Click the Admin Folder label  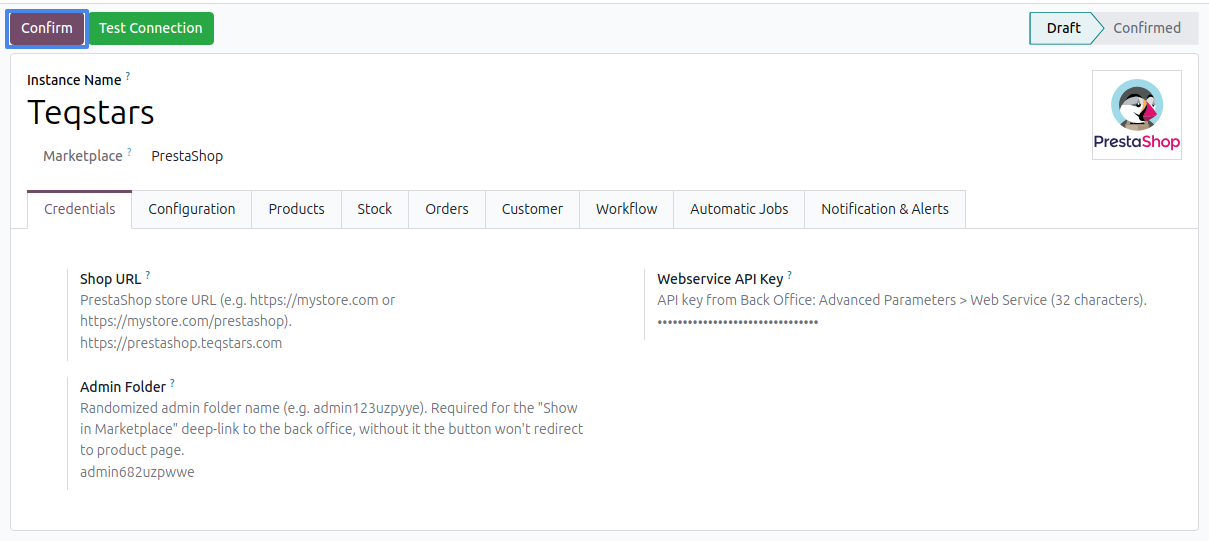(123, 386)
